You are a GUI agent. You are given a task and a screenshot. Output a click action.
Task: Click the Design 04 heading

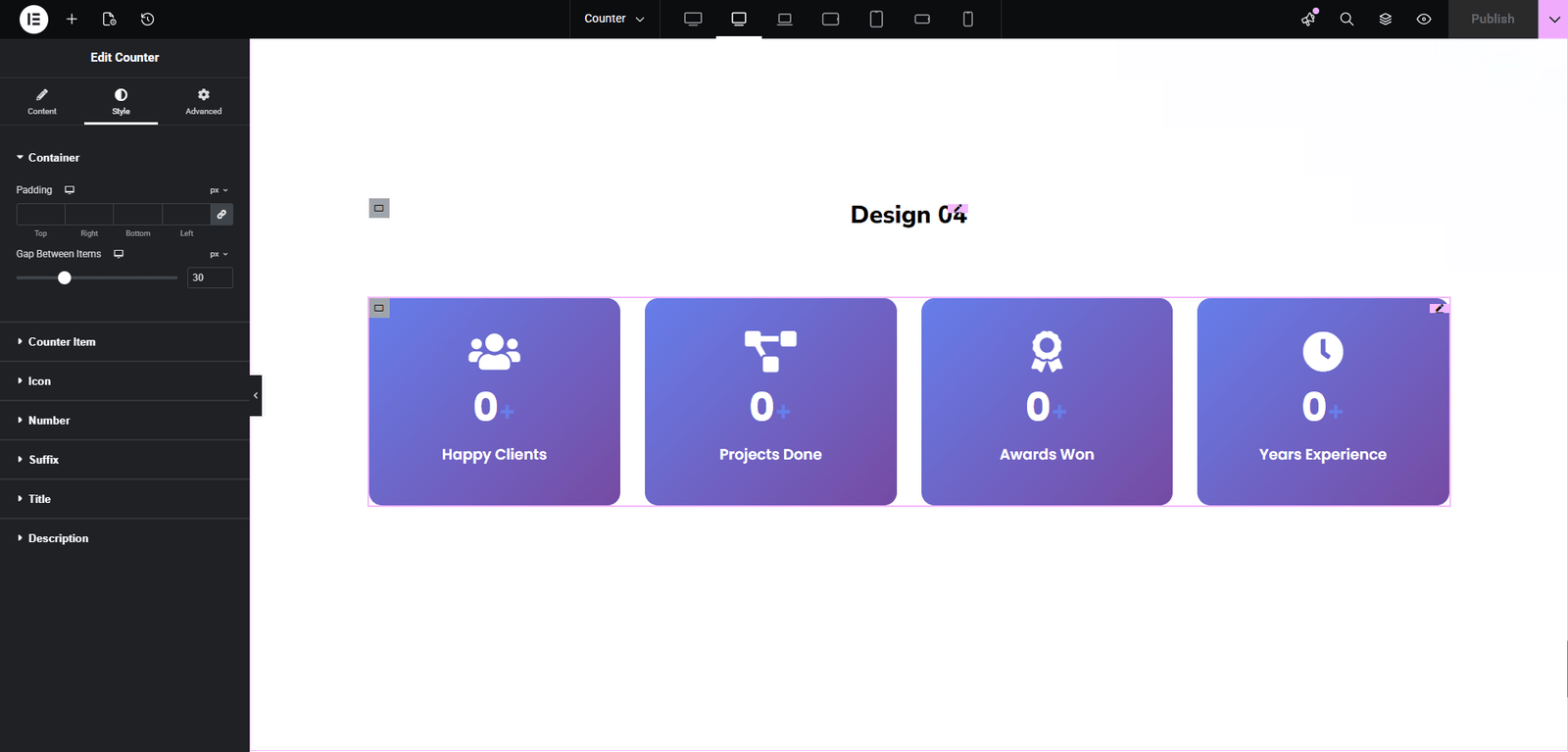tap(908, 215)
